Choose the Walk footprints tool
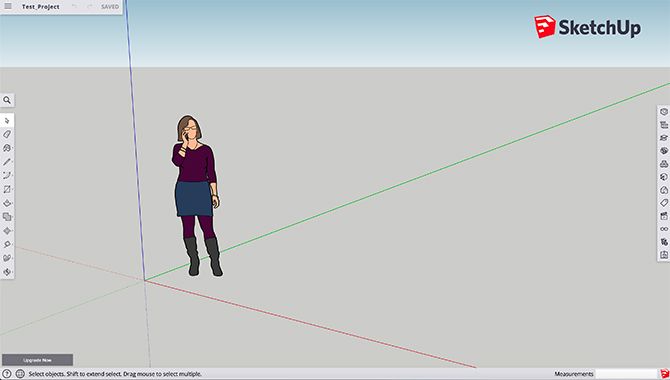This screenshot has width=670, height=380. pos(7,258)
